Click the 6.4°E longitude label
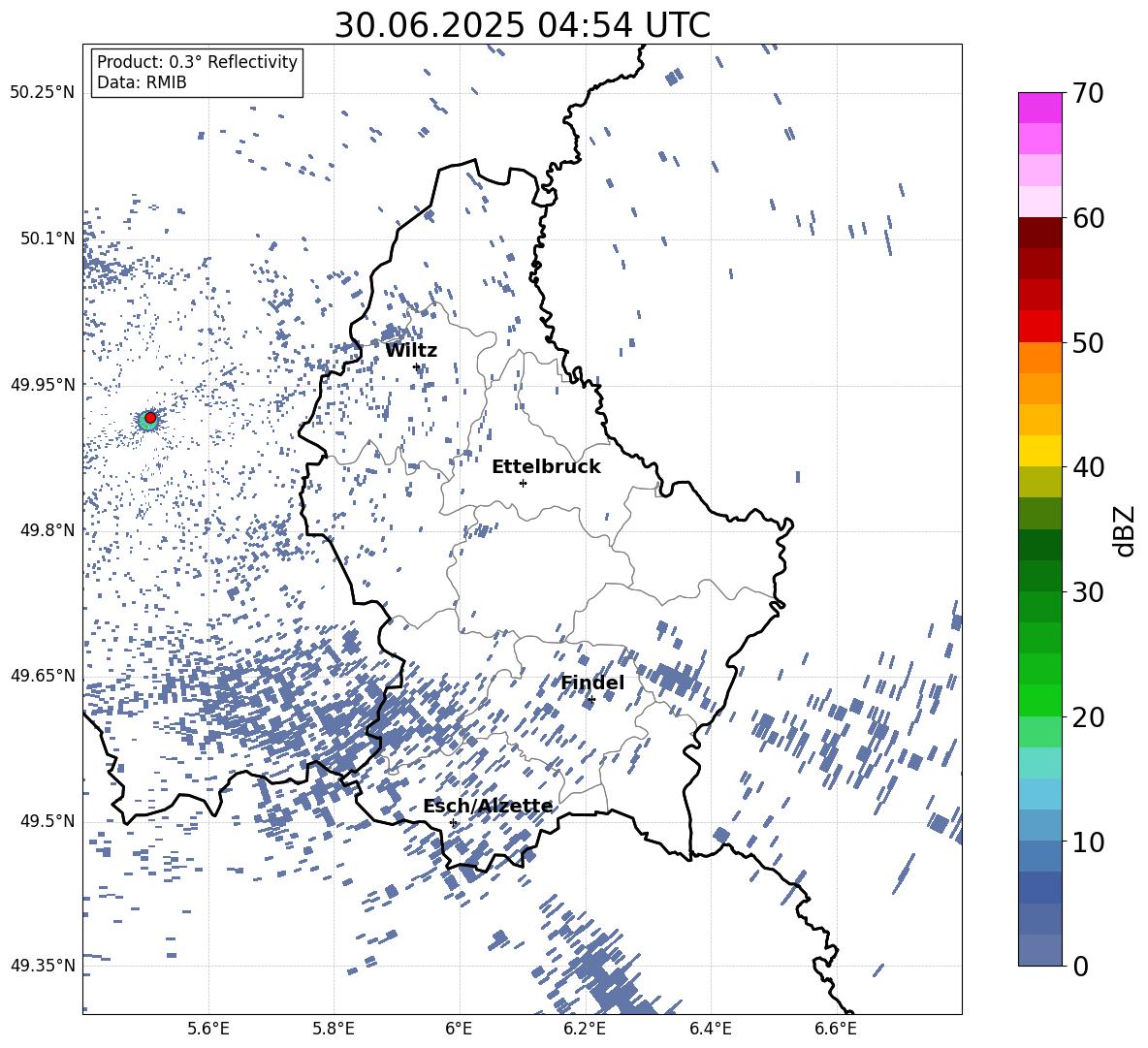 coord(711,1029)
